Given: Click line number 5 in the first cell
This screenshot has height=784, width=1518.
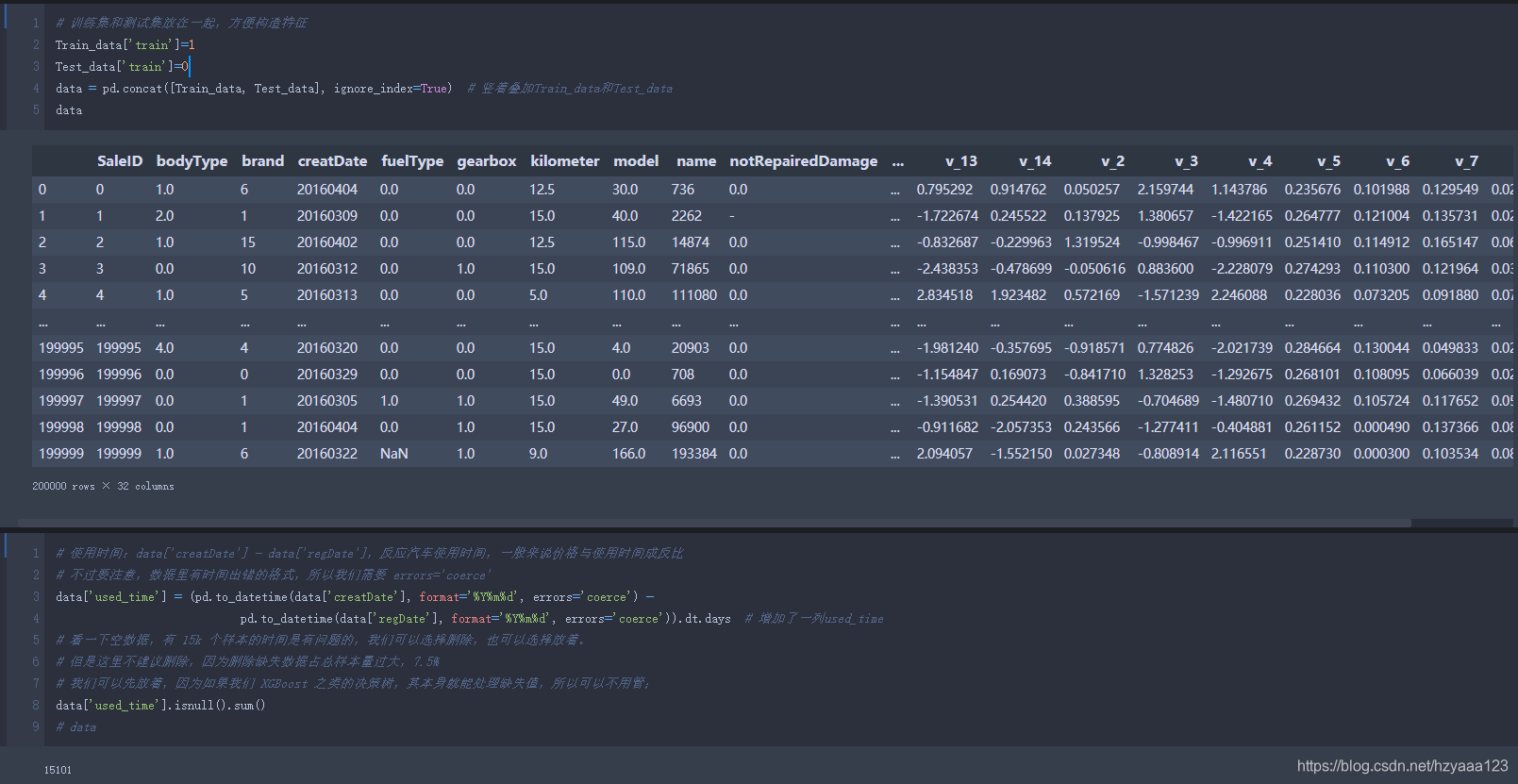Looking at the screenshot, I should point(36,109).
